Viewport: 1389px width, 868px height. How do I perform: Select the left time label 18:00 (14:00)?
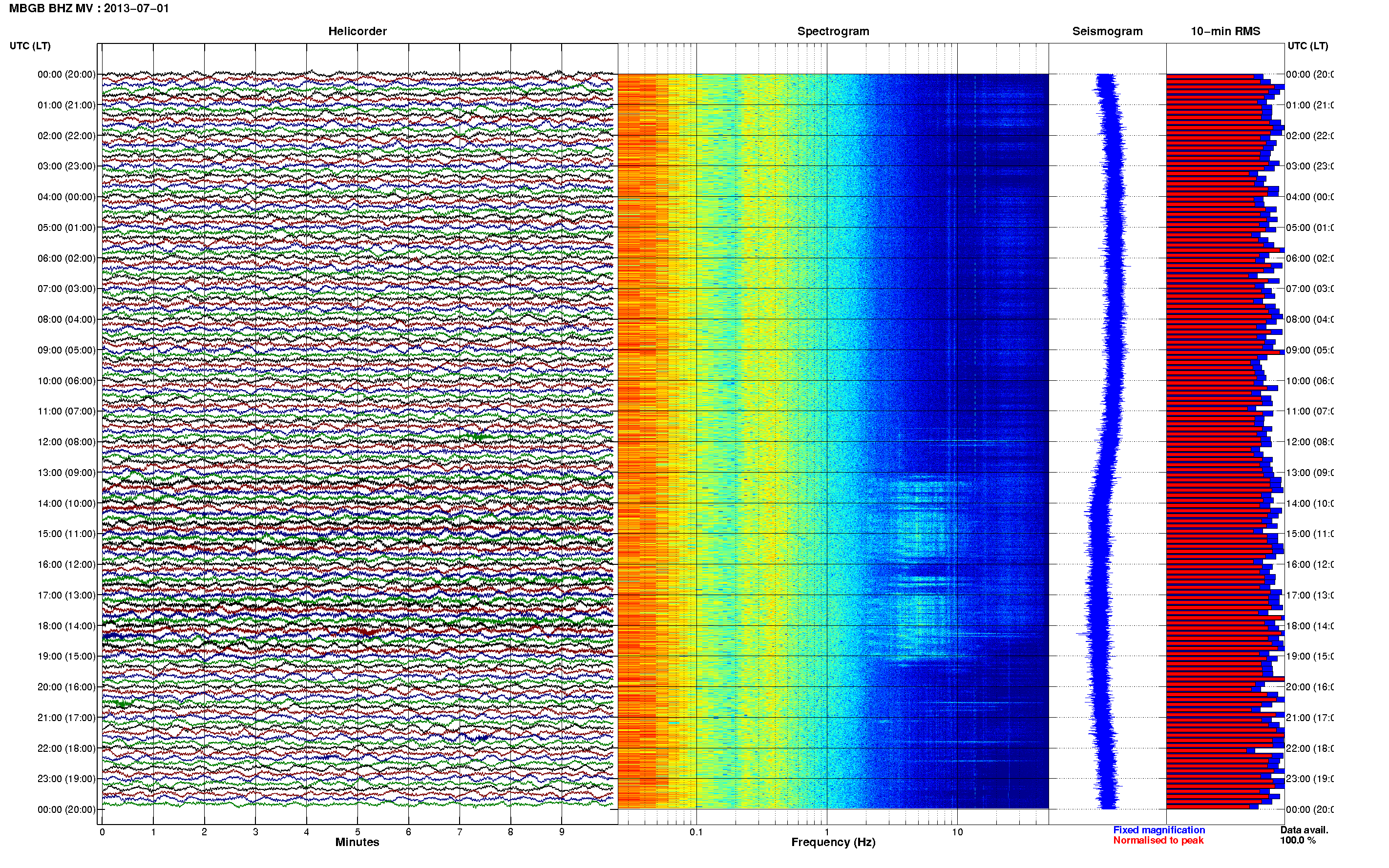pyautogui.click(x=66, y=626)
